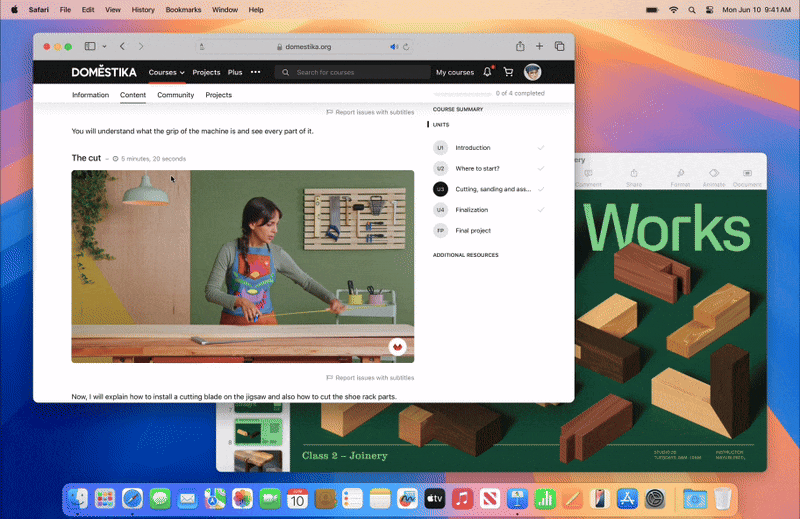Image resolution: width=800 pixels, height=519 pixels.
Task: Open the FP Final project unit
Action: (x=473, y=231)
